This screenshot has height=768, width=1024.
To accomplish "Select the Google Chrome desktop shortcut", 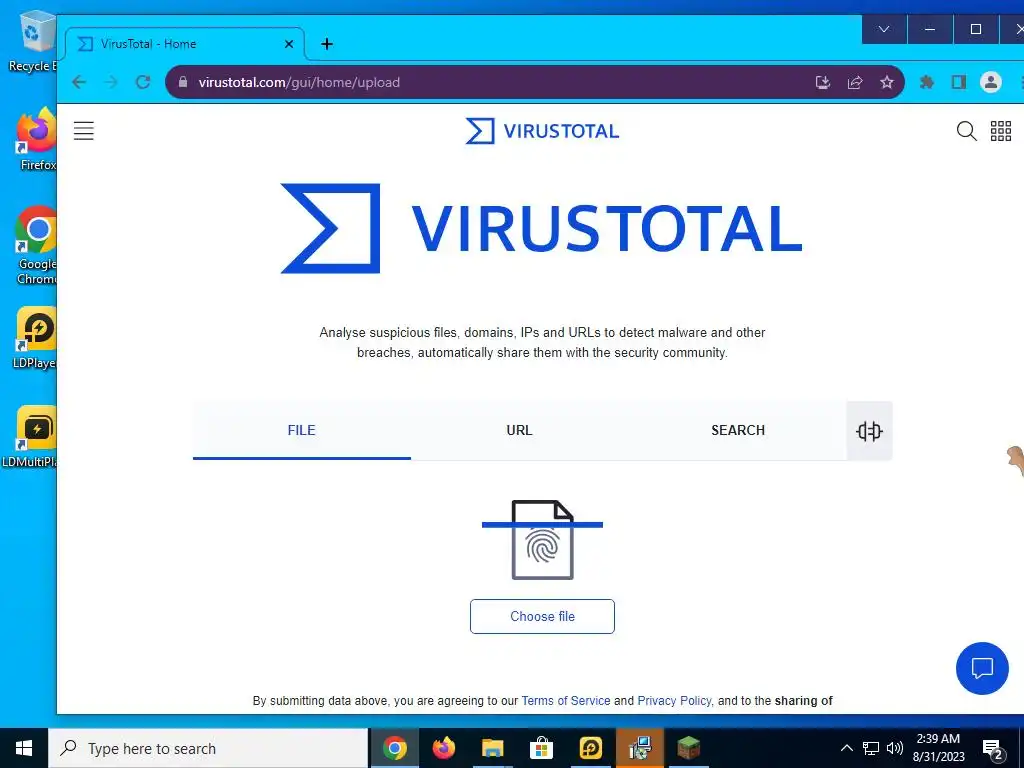I will click(x=37, y=246).
